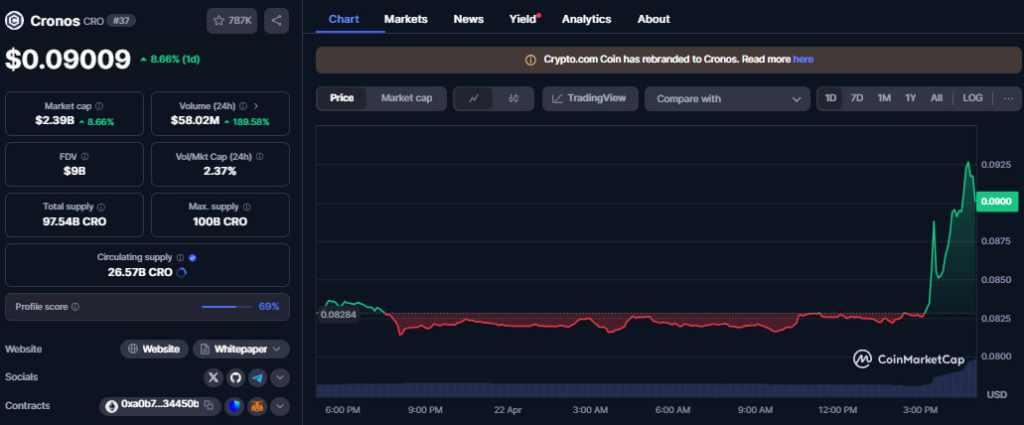Open the Compare with dropdown

point(727,99)
